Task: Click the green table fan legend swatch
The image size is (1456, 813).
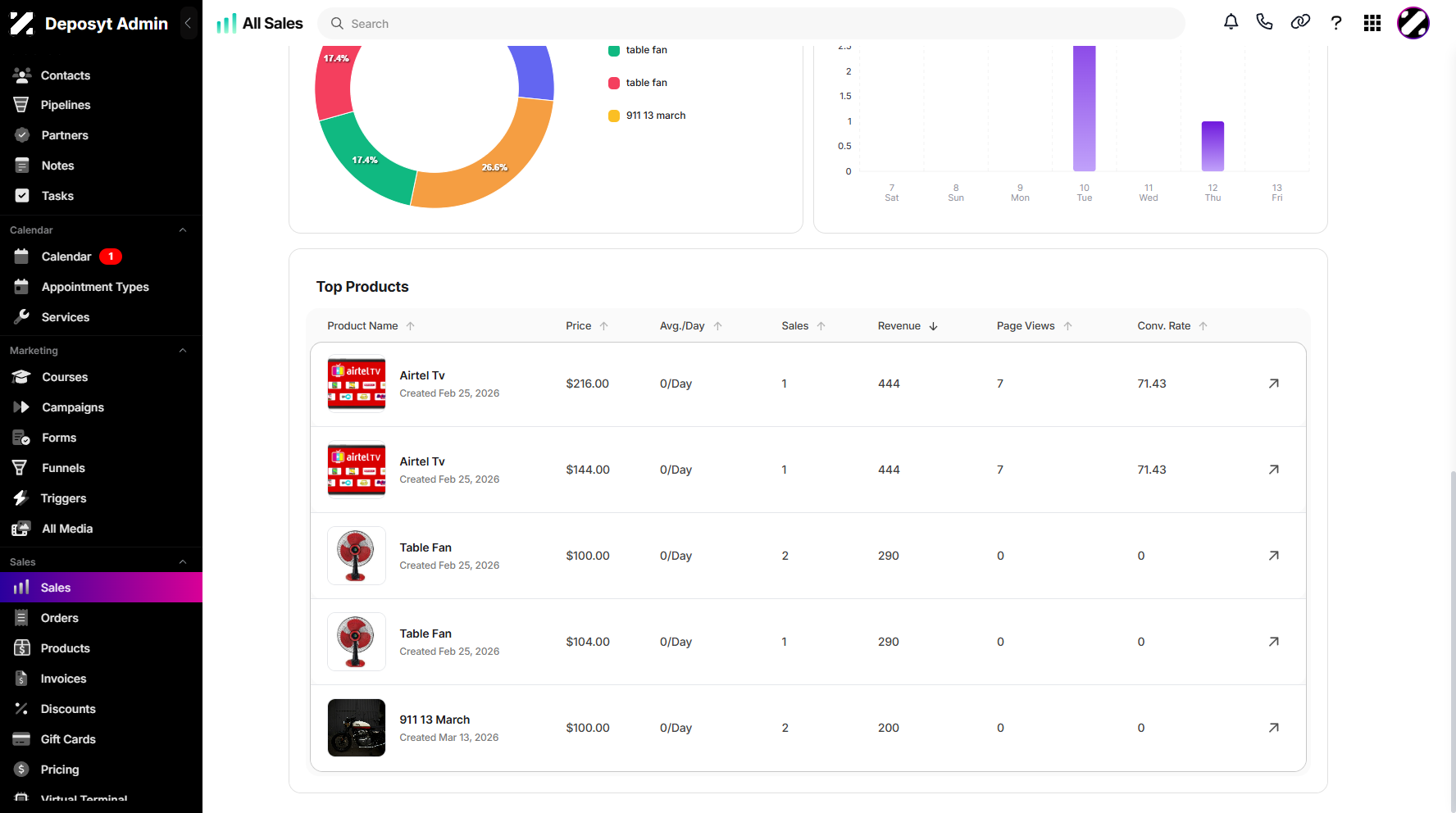Action: (x=614, y=50)
